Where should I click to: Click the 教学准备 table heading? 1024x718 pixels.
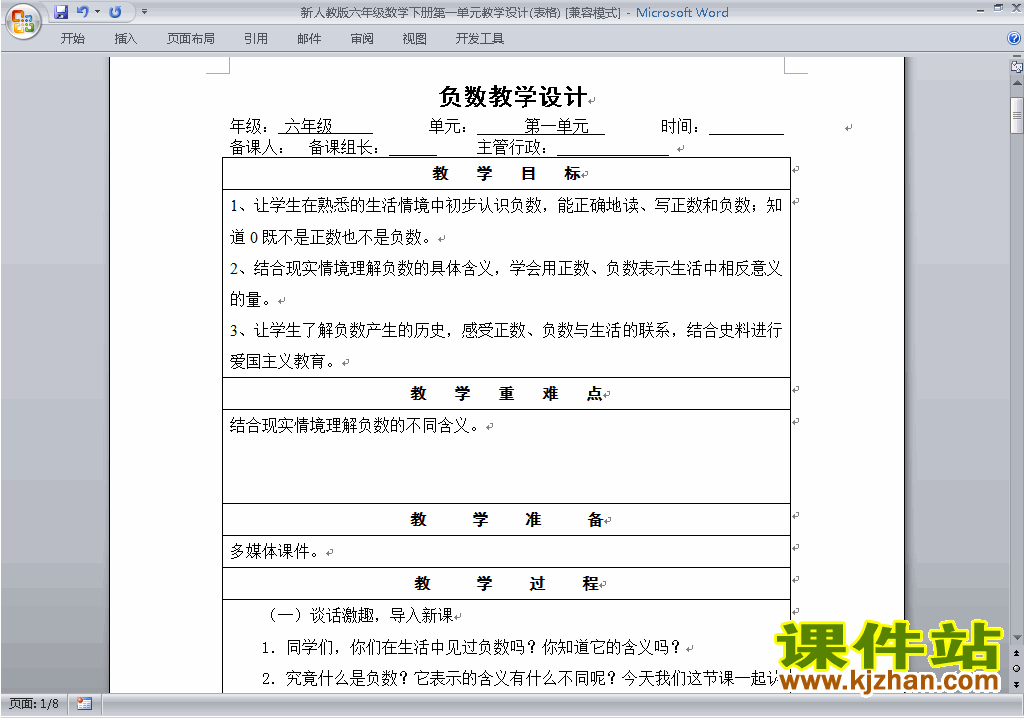507,519
